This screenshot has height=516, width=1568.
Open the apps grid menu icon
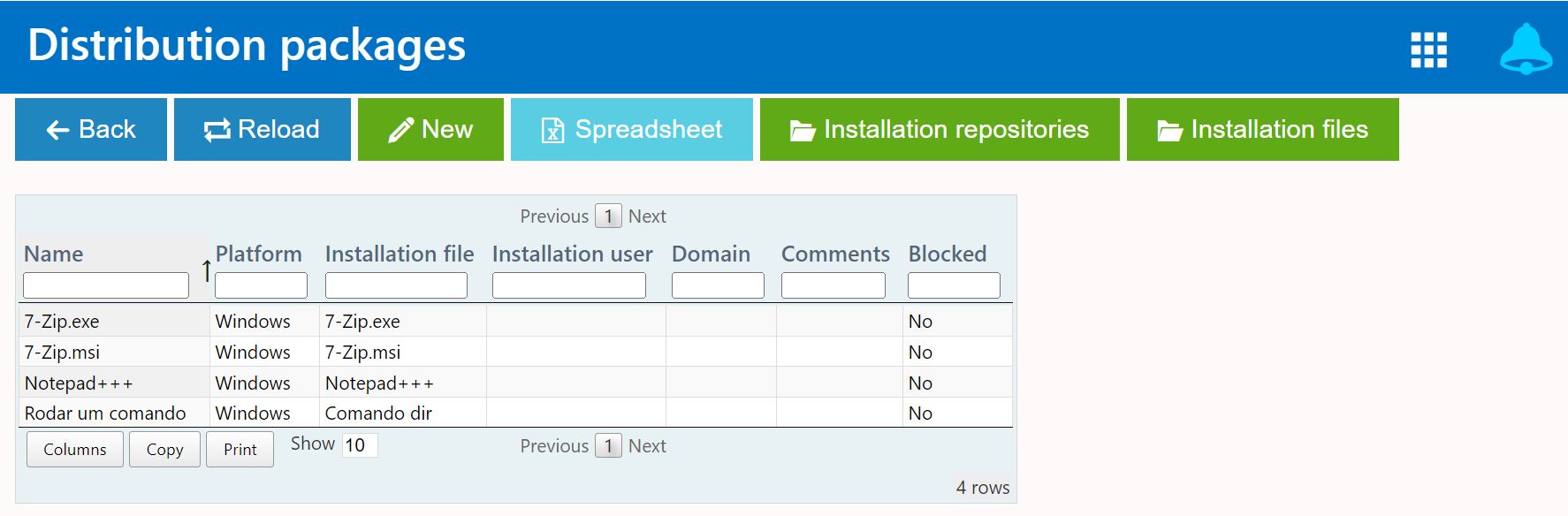1428,49
